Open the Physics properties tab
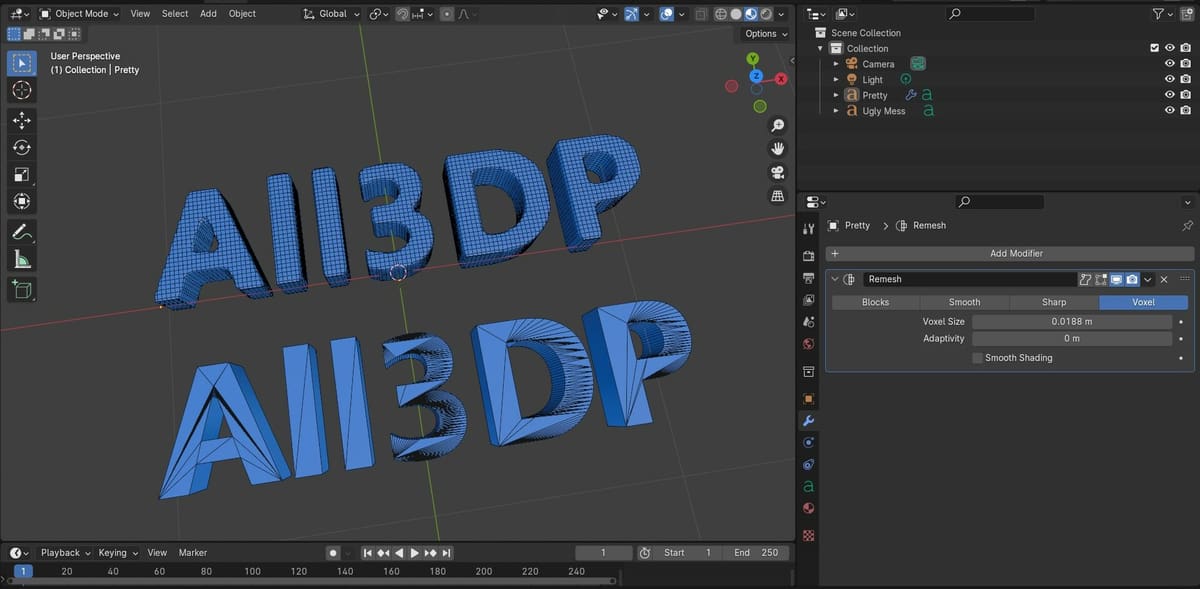Image resolution: width=1200 pixels, height=589 pixels. click(x=809, y=442)
